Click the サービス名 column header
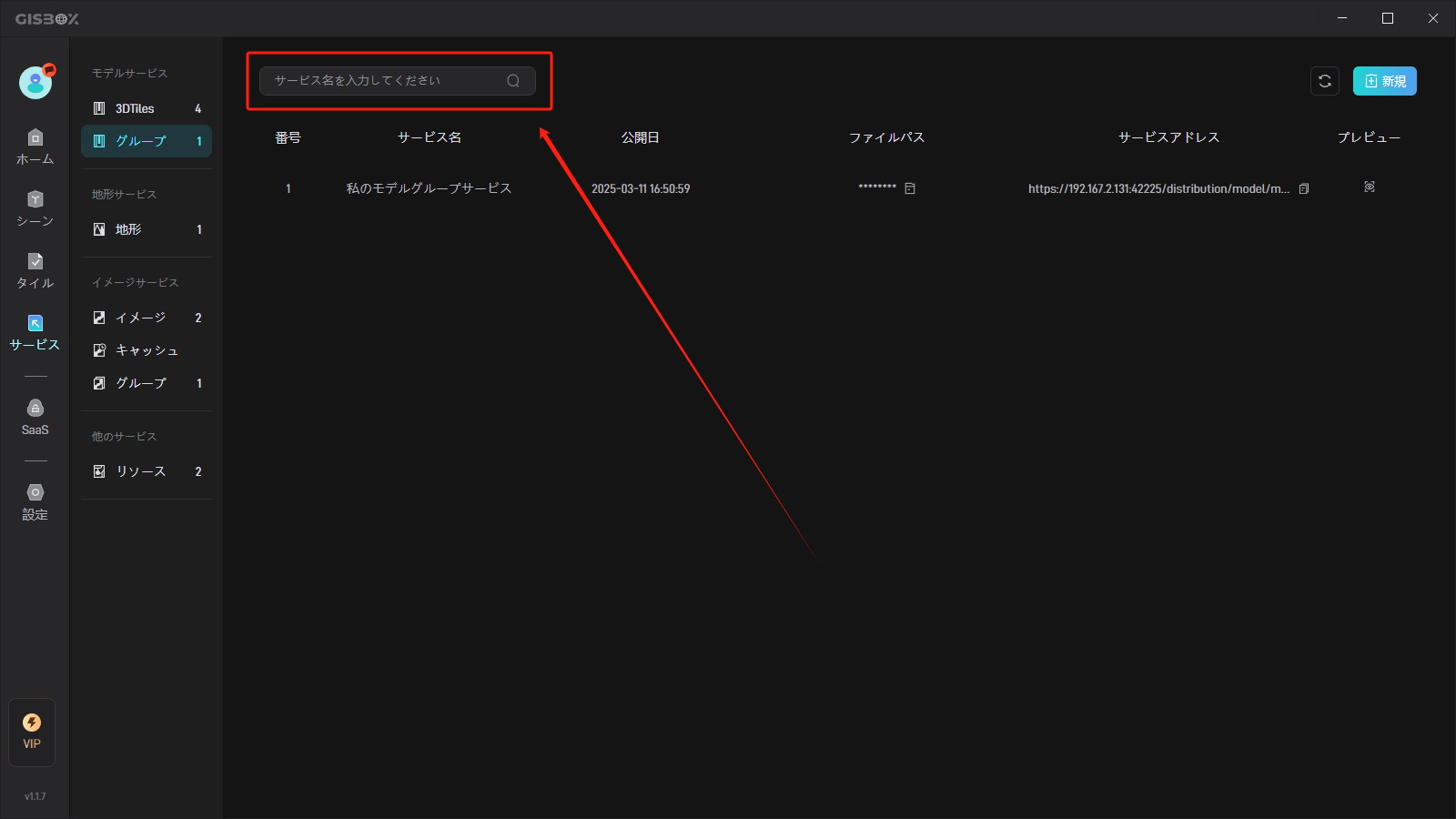This screenshot has height=819, width=1456. click(x=430, y=137)
